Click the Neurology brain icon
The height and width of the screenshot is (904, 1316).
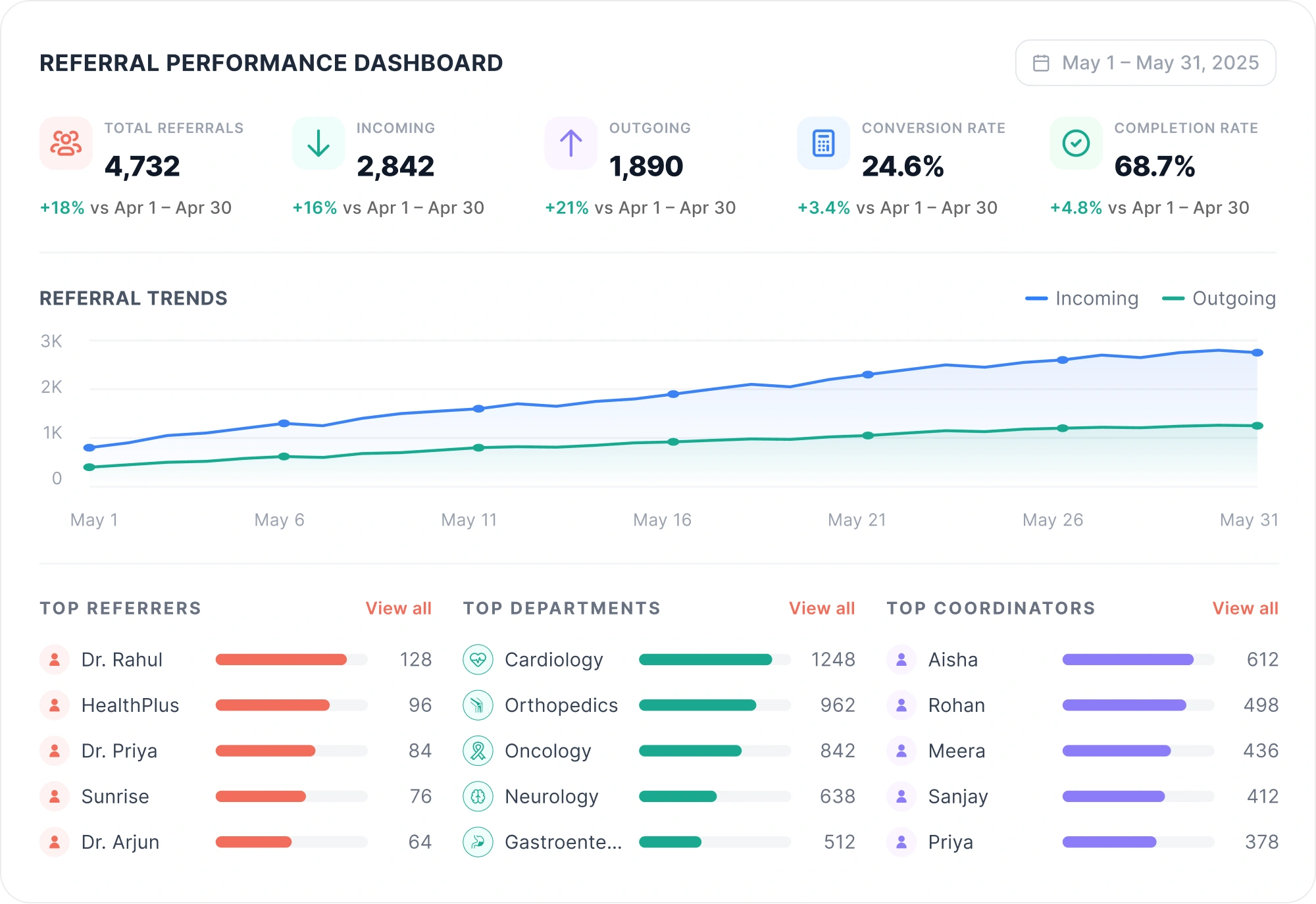click(x=478, y=797)
